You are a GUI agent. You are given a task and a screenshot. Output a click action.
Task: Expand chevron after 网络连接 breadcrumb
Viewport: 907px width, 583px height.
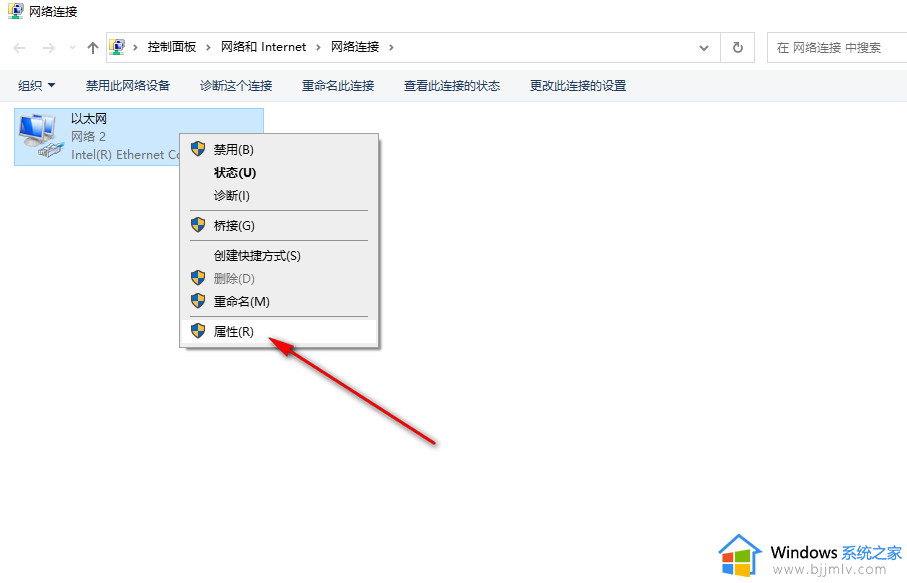pos(391,47)
